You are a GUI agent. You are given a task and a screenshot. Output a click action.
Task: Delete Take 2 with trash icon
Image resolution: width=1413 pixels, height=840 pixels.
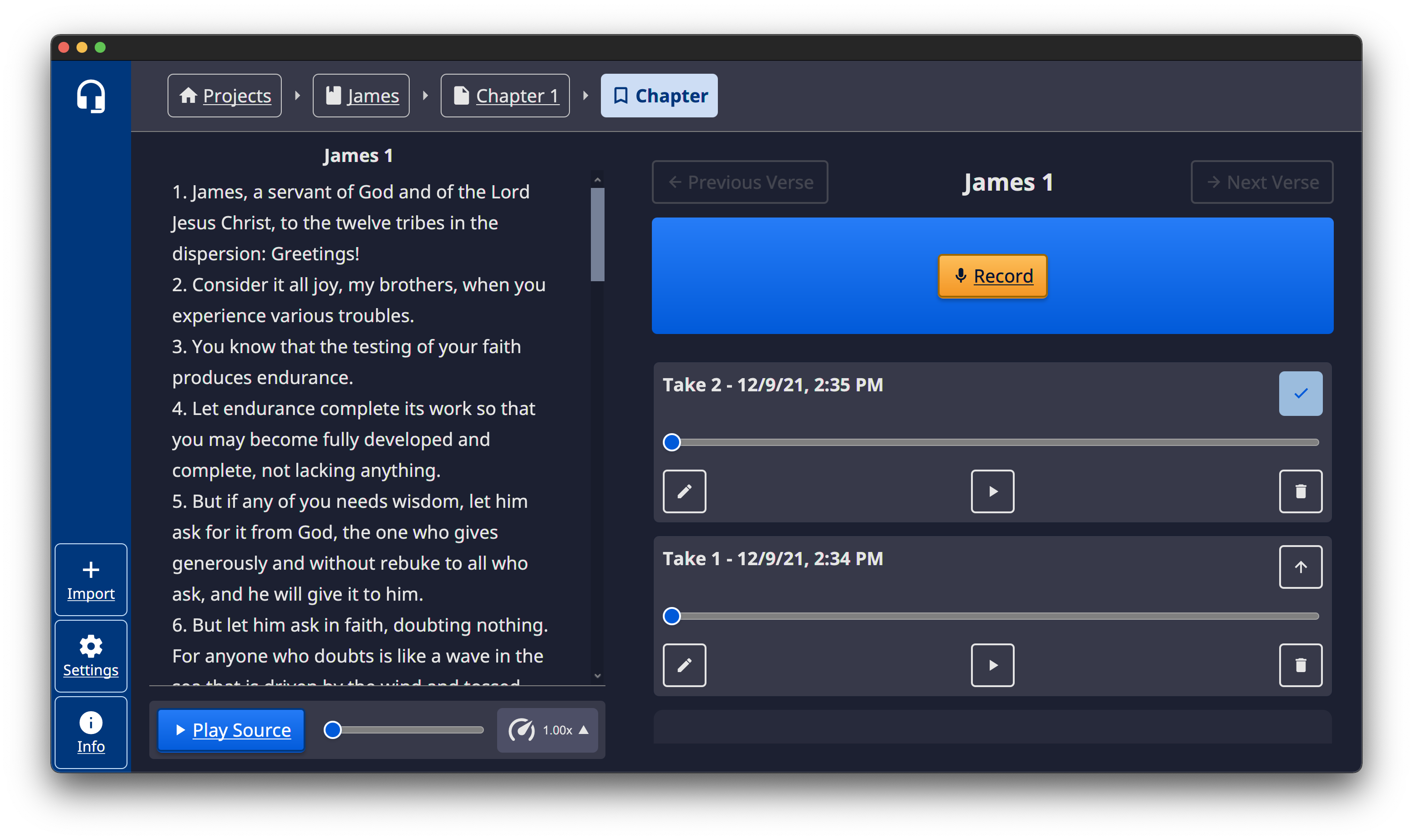1301,491
